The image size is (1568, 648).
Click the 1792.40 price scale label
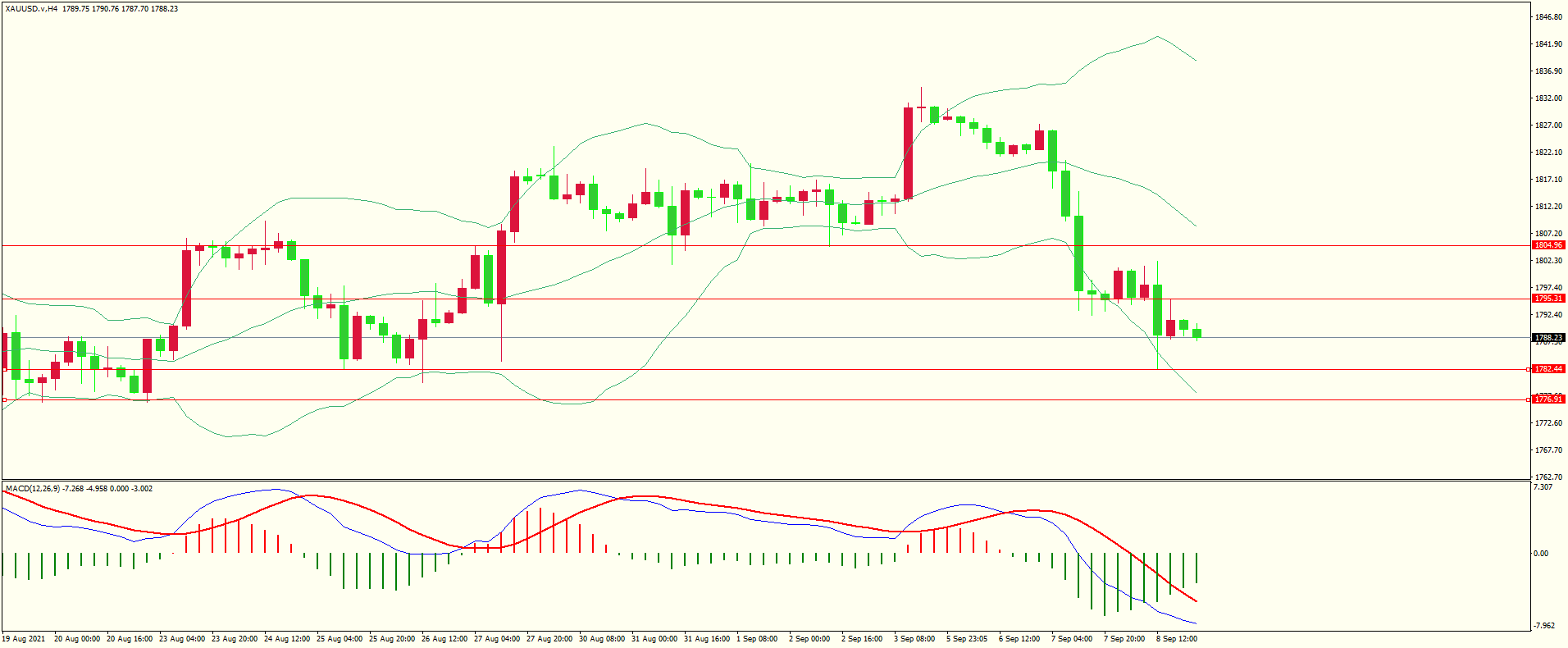[x=1548, y=315]
